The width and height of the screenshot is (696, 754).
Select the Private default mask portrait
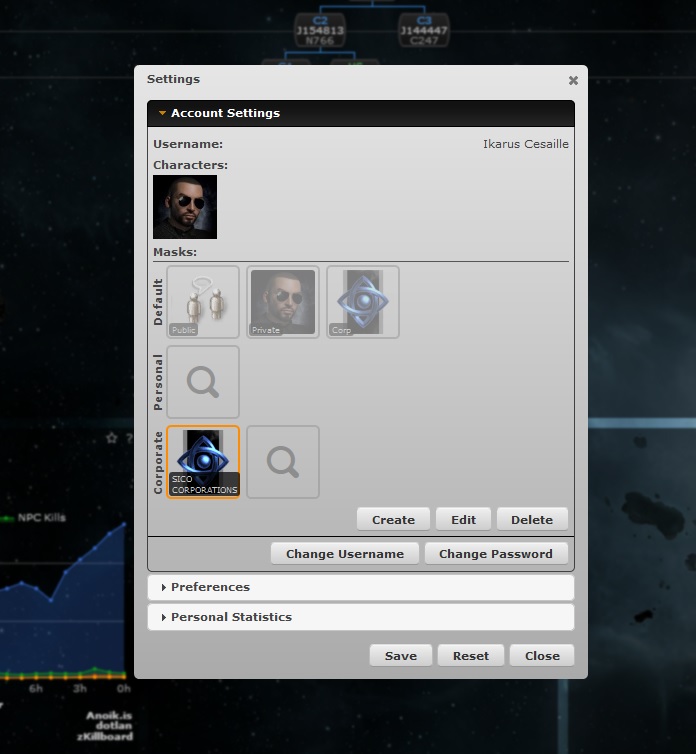[283, 301]
